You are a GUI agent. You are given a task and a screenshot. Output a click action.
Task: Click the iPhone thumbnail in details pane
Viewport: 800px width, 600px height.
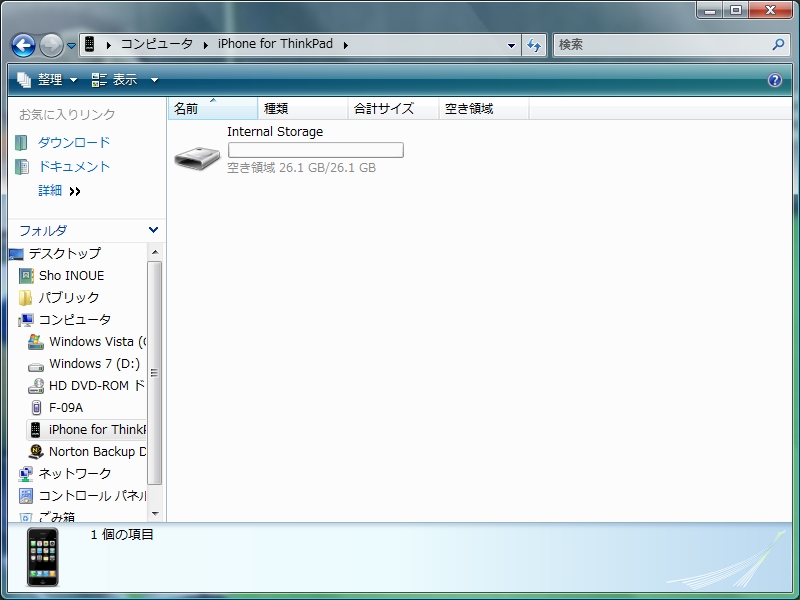[43, 558]
